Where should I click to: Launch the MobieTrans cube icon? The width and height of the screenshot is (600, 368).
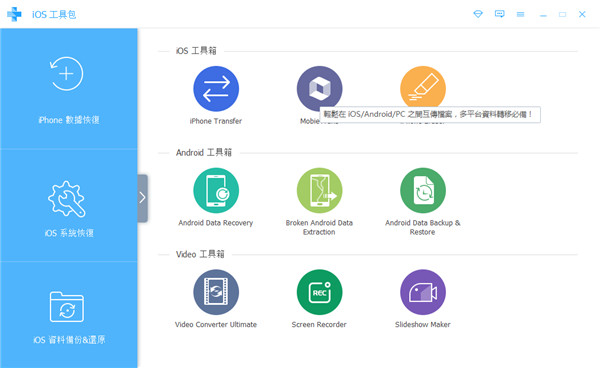(x=320, y=89)
